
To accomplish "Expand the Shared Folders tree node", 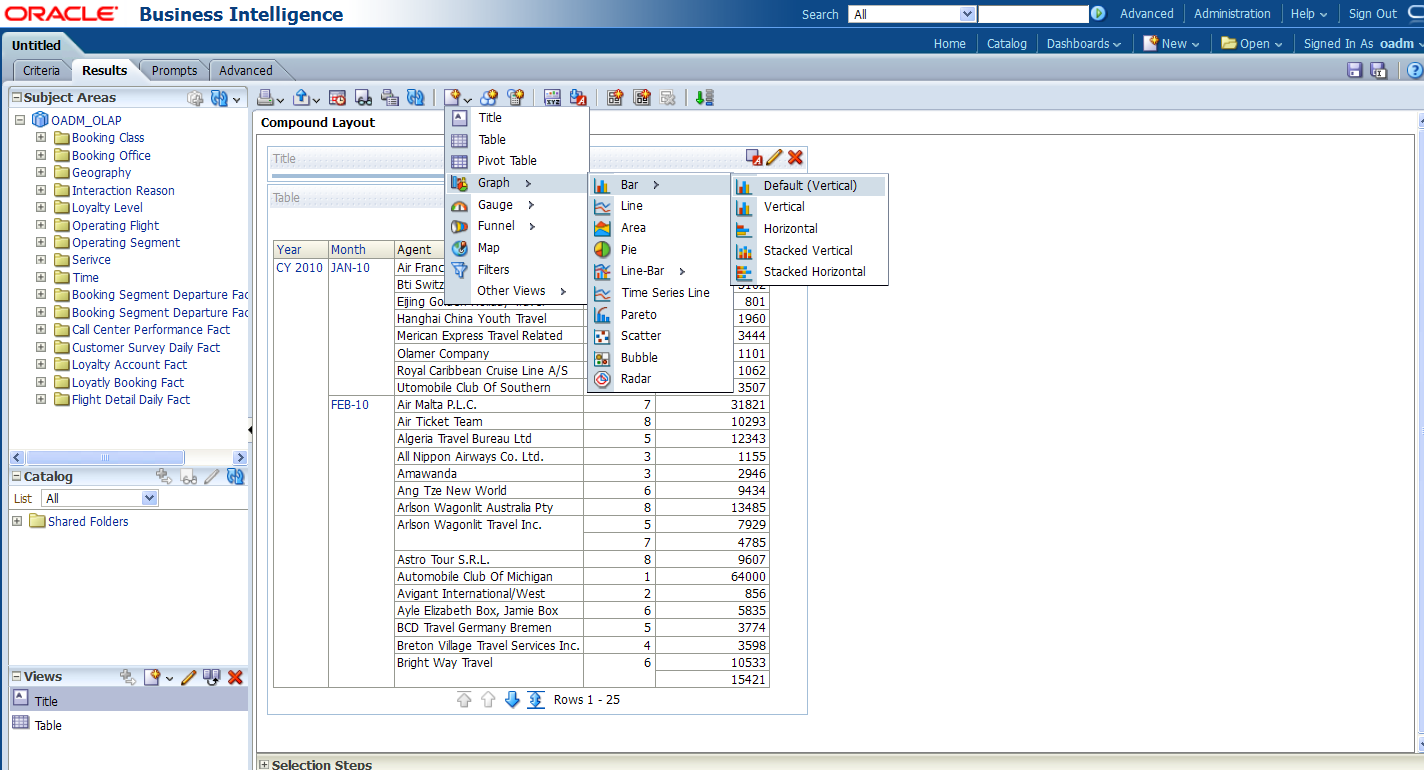I will coord(17,521).
